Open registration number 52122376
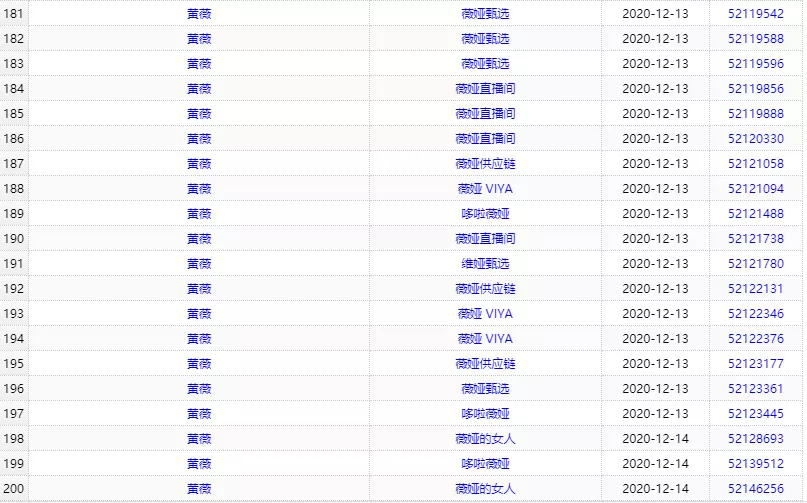Screen dimensions: 807x503 [756, 339]
